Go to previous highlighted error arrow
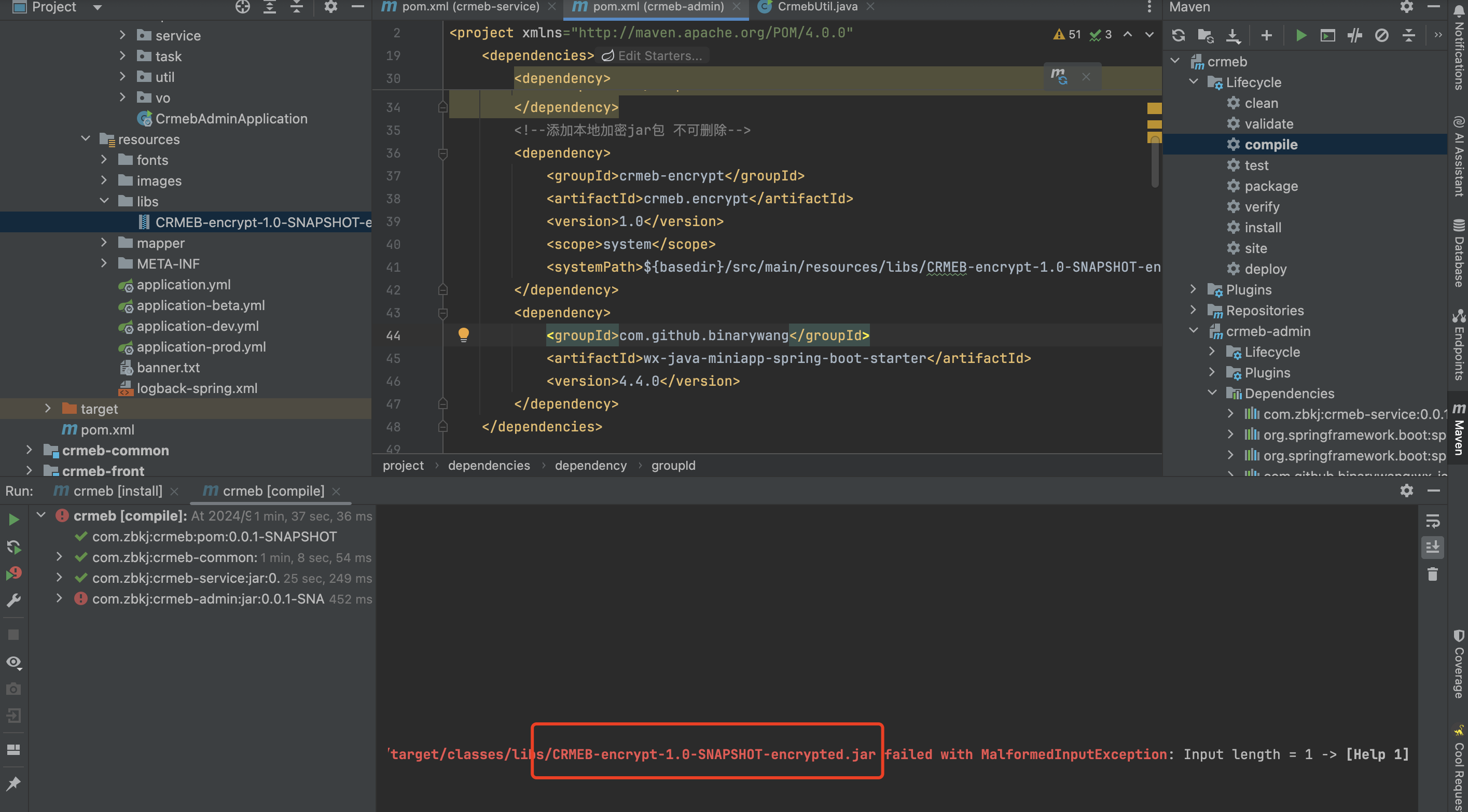This screenshot has width=1468, height=812. point(1127,34)
